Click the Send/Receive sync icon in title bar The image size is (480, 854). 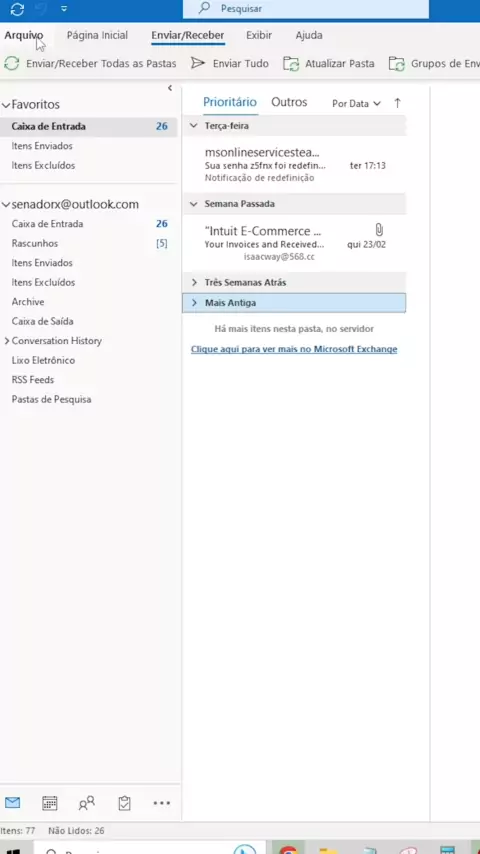tap(17, 9)
